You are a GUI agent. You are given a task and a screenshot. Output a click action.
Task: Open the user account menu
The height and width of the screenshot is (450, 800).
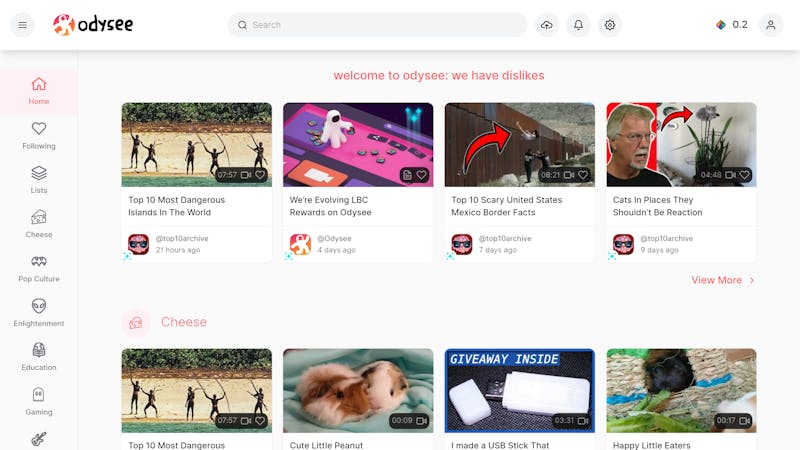[770, 25]
